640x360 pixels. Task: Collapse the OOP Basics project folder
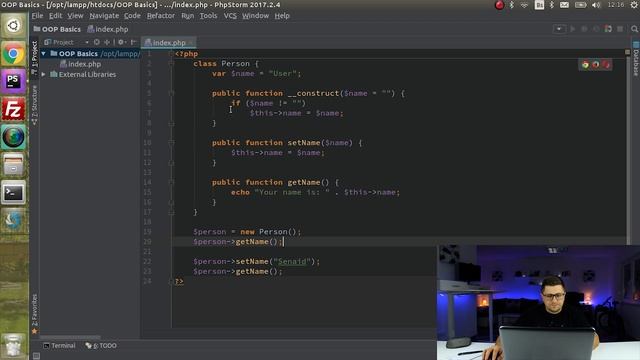click(x=43, y=53)
